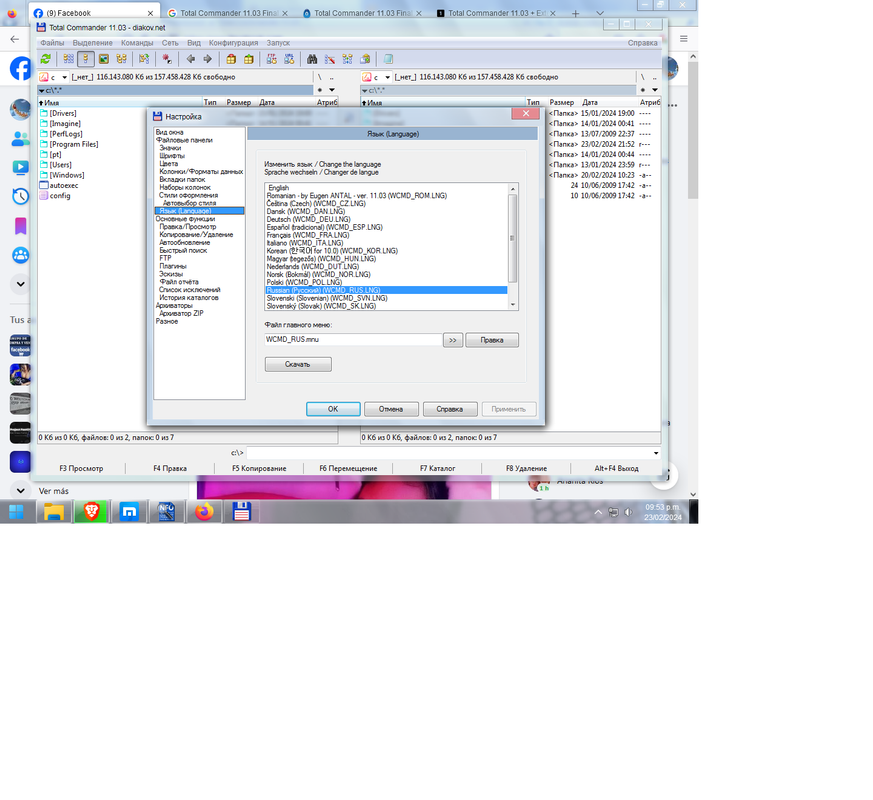
Task: Open the multi-rename tool icon
Action: click(330, 59)
